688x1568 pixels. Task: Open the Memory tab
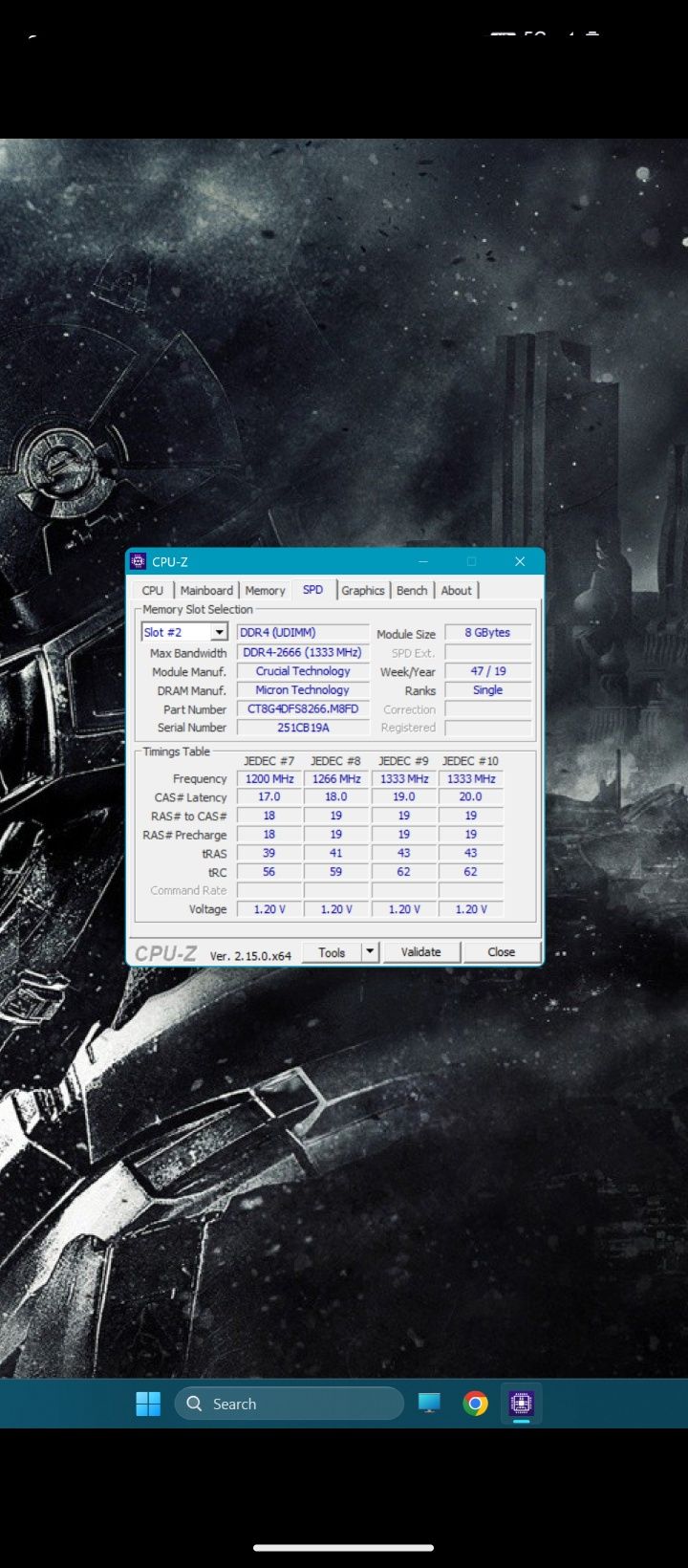pyautogui.click(x=265, y=590)
